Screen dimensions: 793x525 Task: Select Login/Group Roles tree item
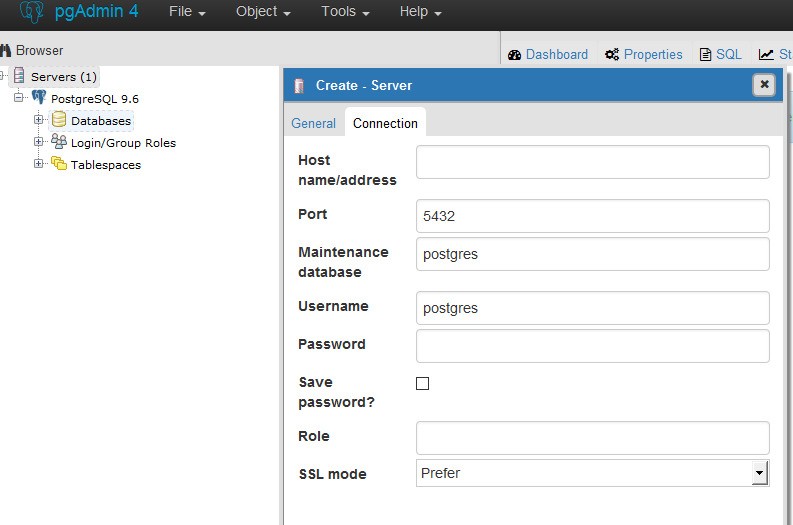click(x=123, y=143)
